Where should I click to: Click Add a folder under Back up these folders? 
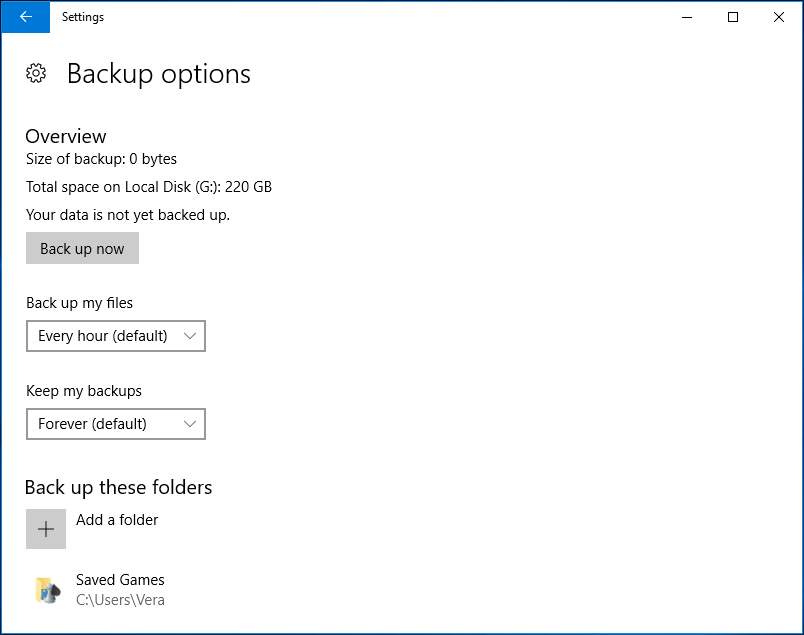[x=116, y=520]
